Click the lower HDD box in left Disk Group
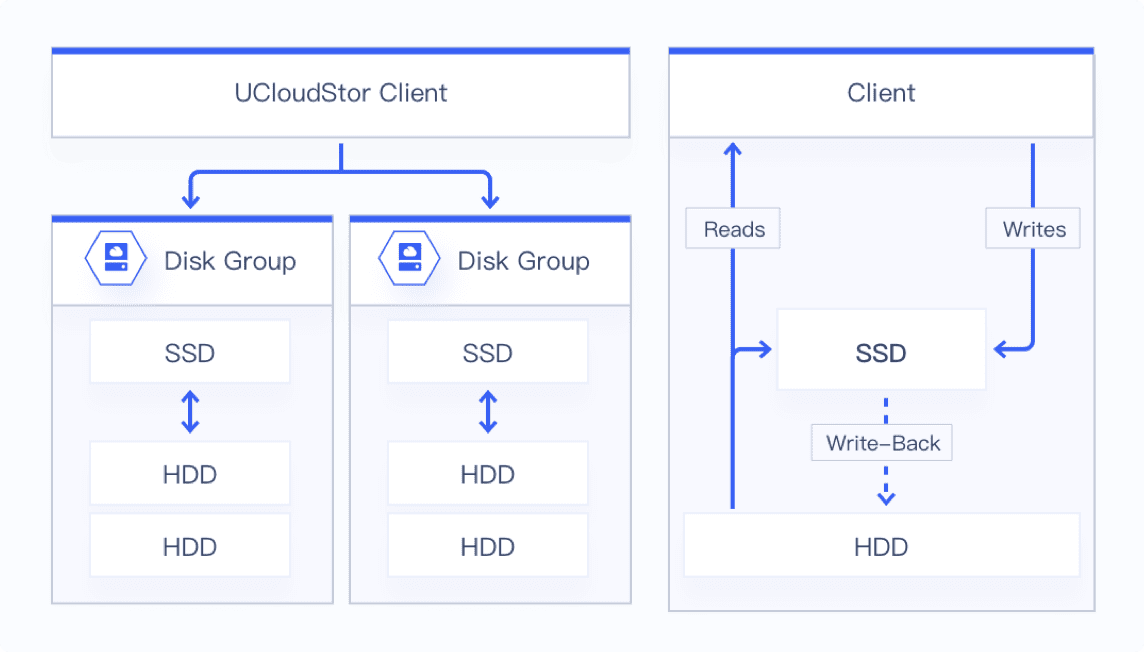 190,546
